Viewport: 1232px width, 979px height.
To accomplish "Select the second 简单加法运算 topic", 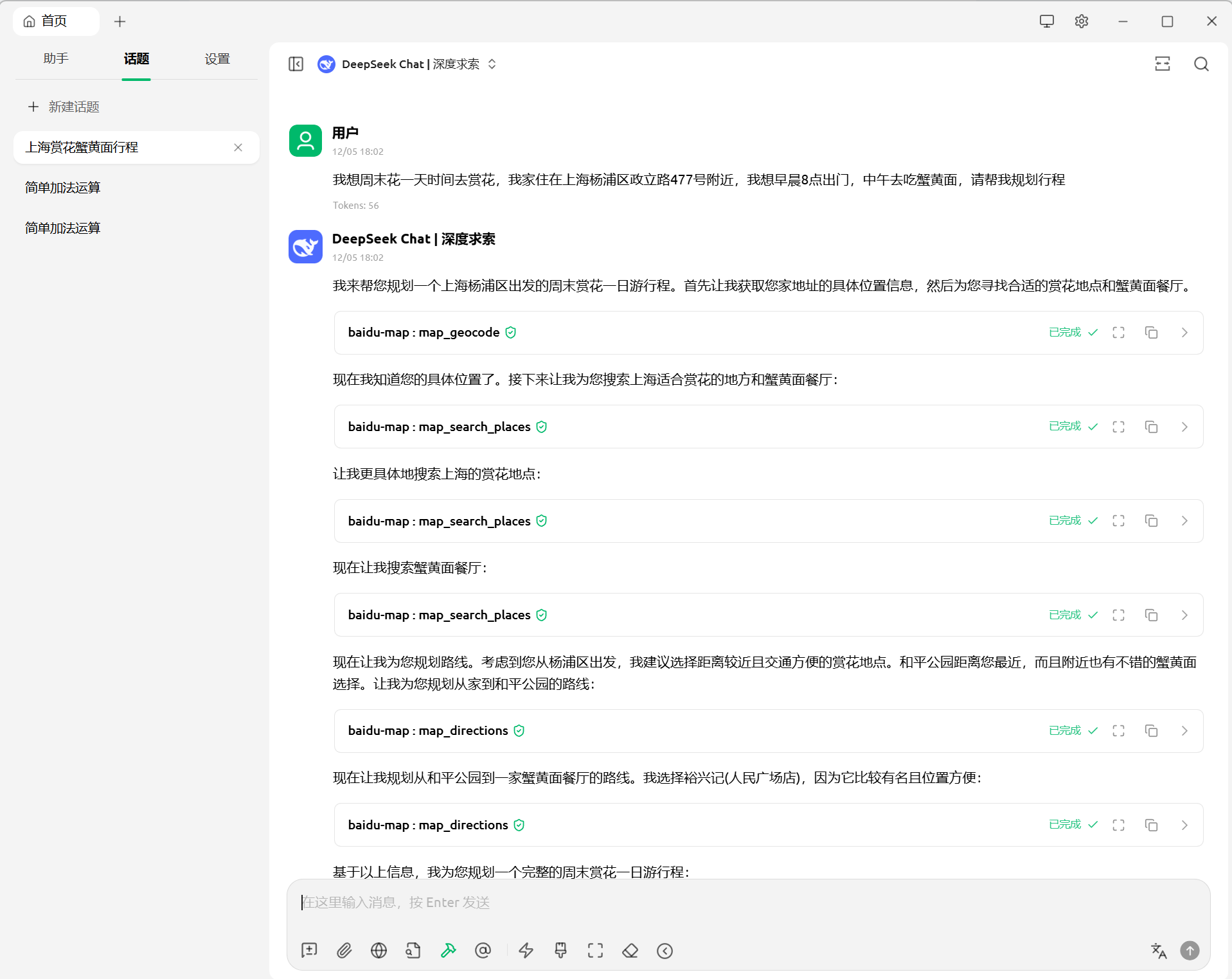I will 136,228.
